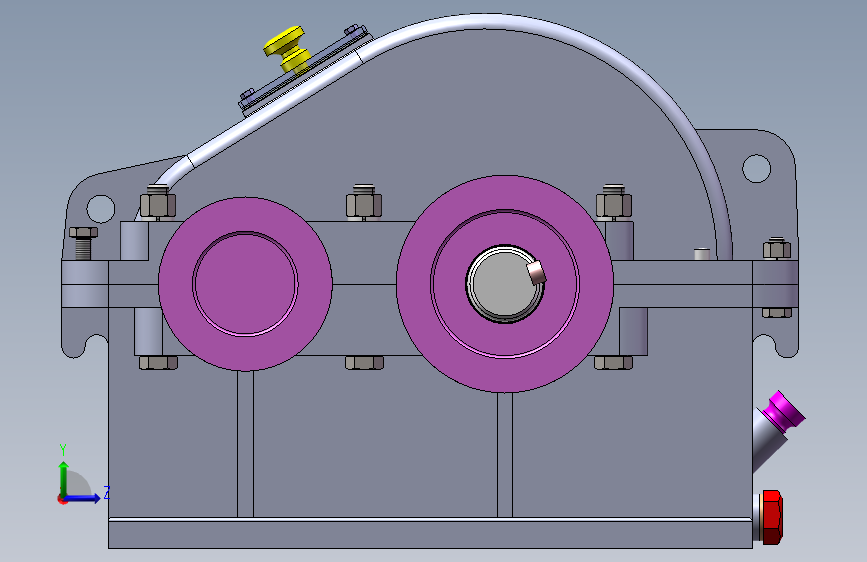Select the gray output shaft end face
867x562 pixels.
pos(502,284)
